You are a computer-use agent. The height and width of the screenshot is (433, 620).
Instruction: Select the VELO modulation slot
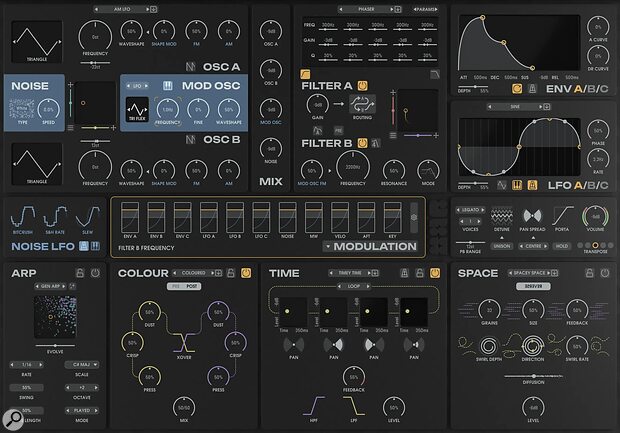[340, 217]
